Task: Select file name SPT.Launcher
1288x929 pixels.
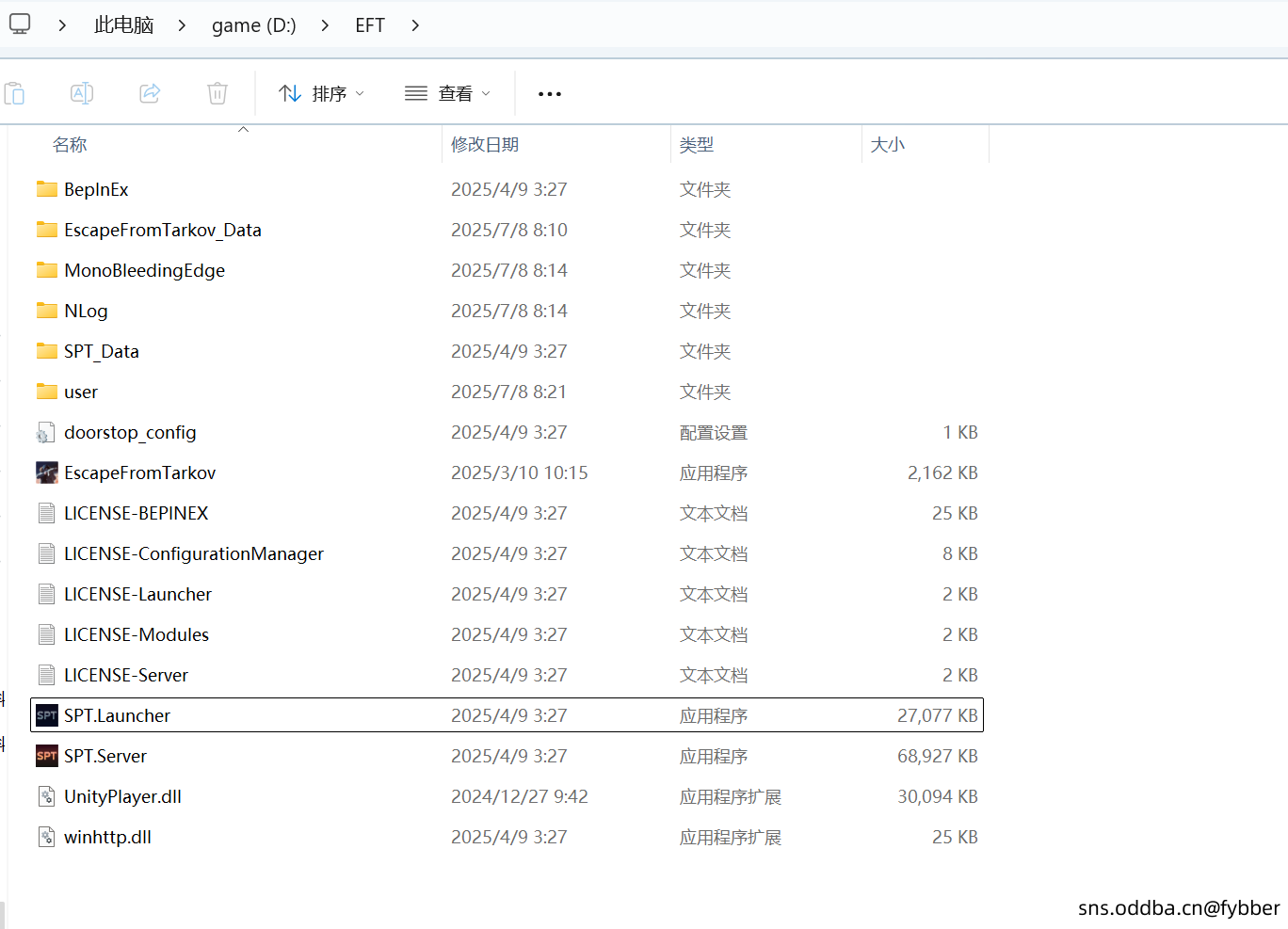Action: tap(118, 715)
